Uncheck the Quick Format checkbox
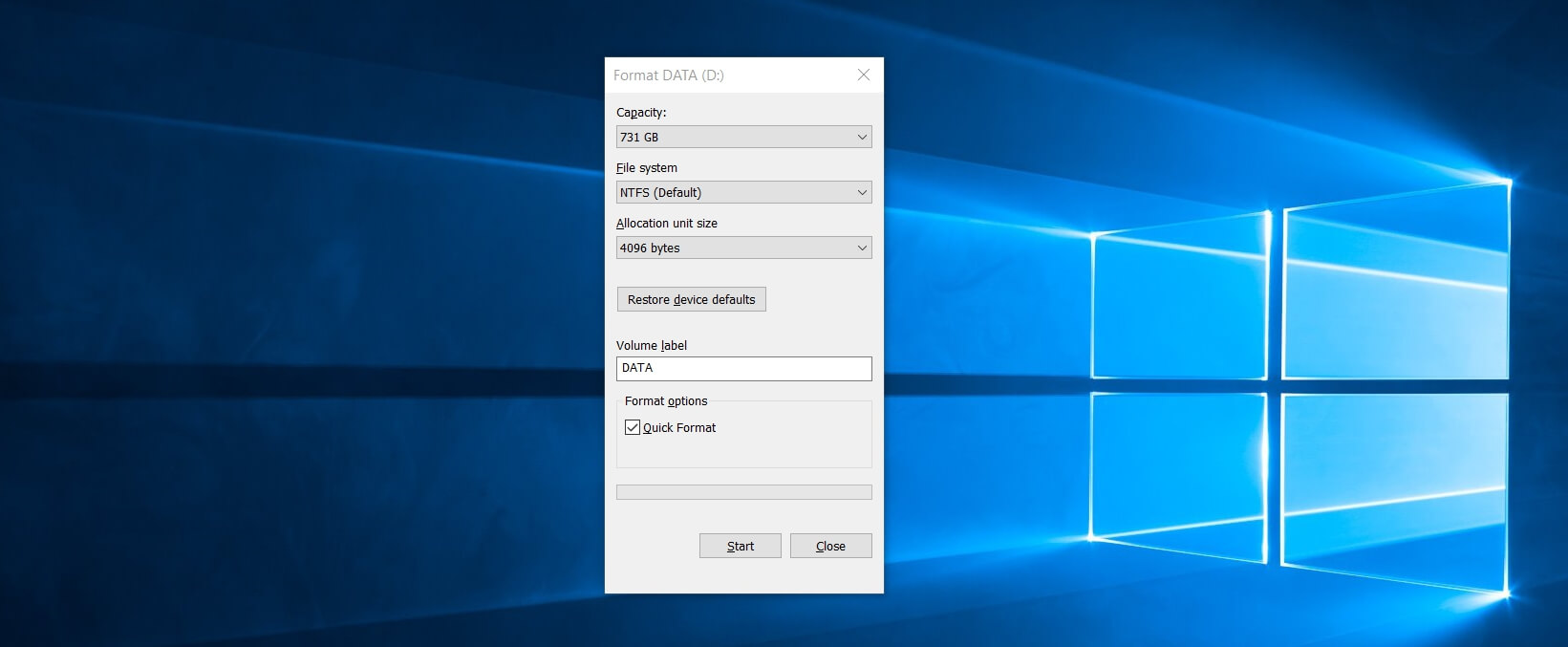Viewport: 1568px width, 647px height. coord(633,427)
